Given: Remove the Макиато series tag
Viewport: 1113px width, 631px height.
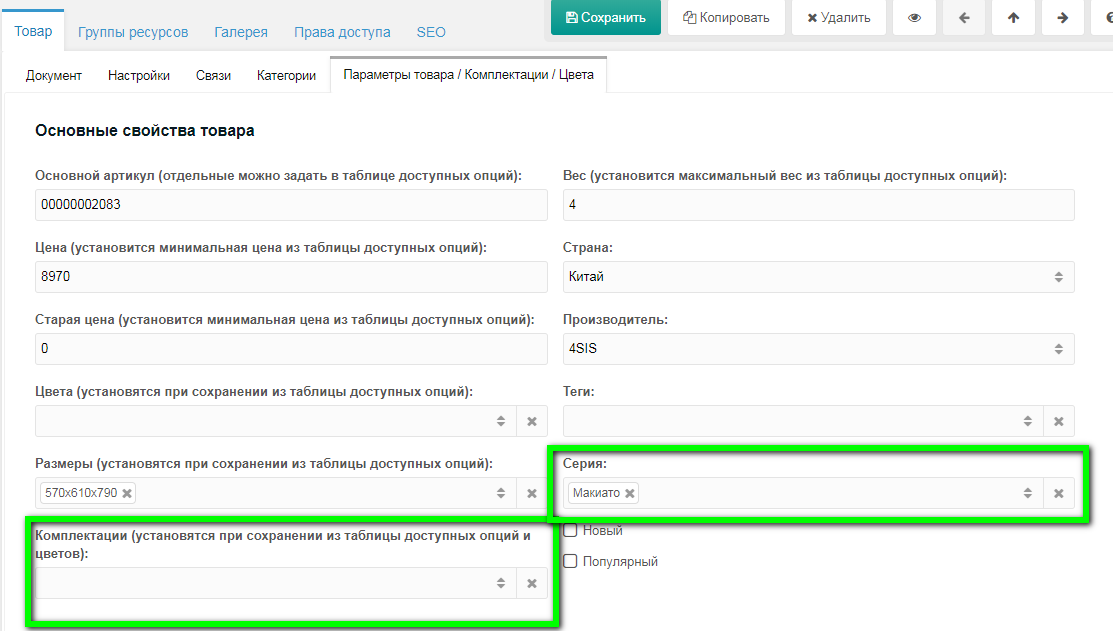Looking at the screenshot, I should [630, 493].
